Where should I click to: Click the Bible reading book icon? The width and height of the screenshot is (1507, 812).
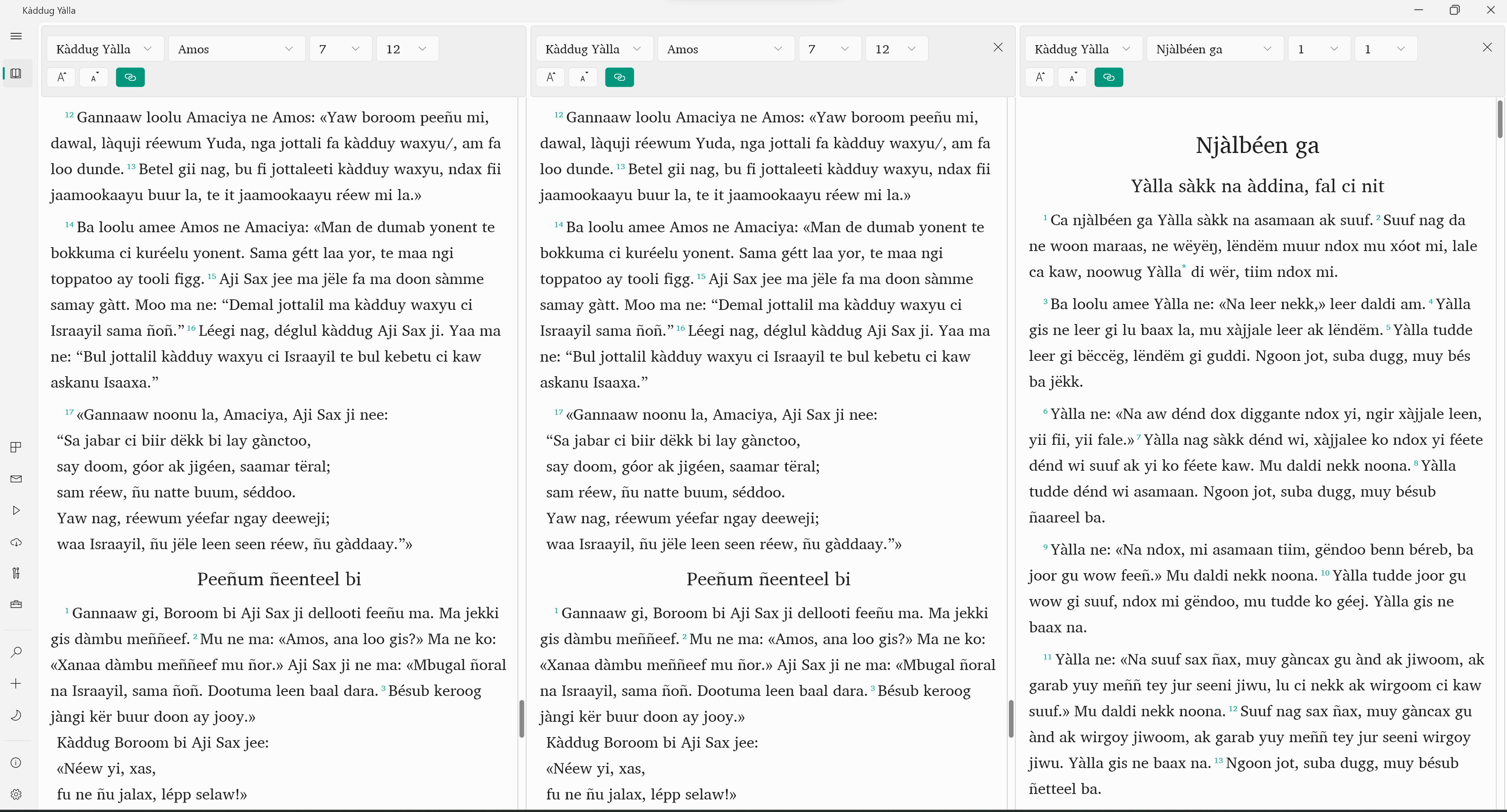click(x=16, y=74)
